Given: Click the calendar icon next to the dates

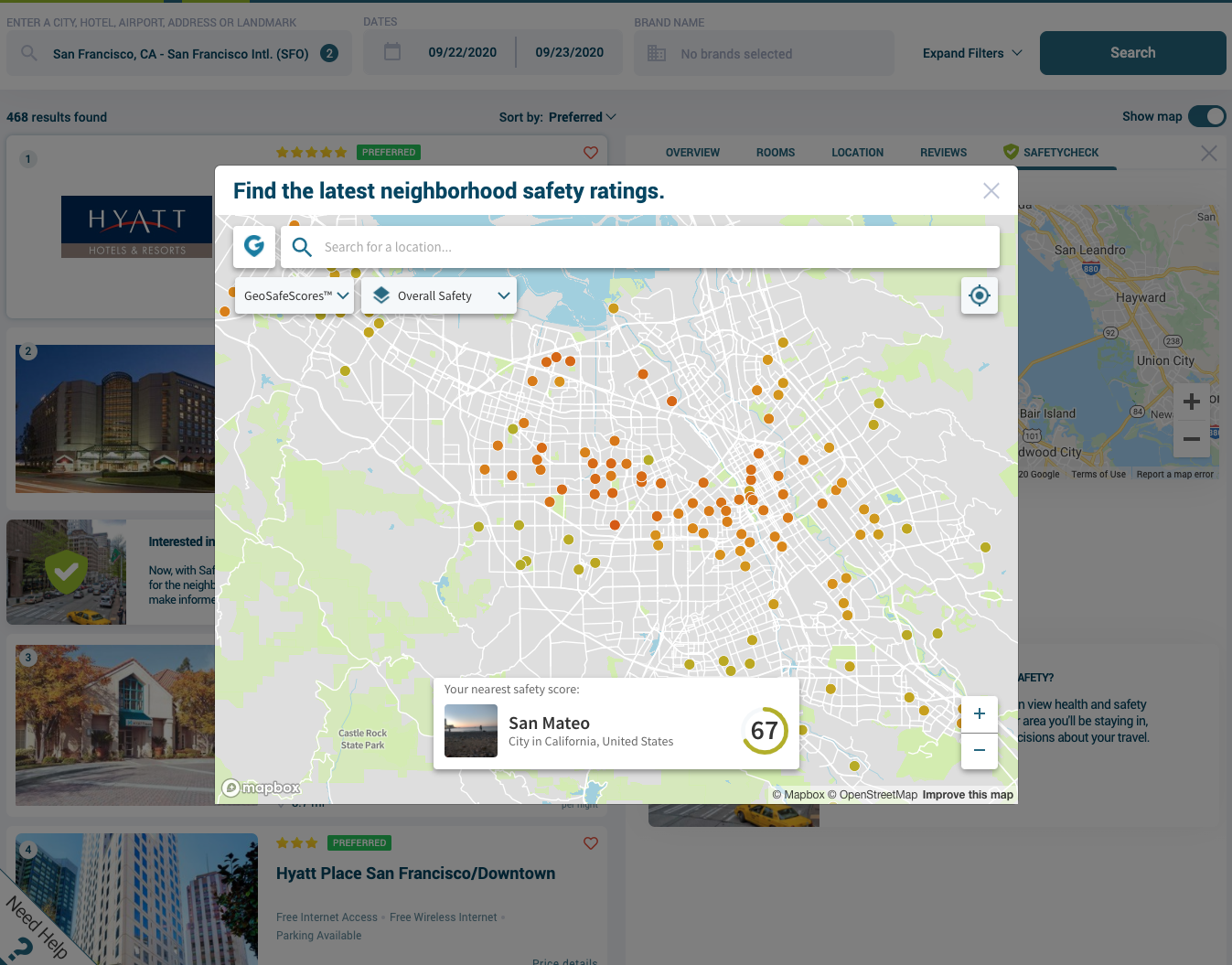Looking at the screenshot, I should [391, 52].
